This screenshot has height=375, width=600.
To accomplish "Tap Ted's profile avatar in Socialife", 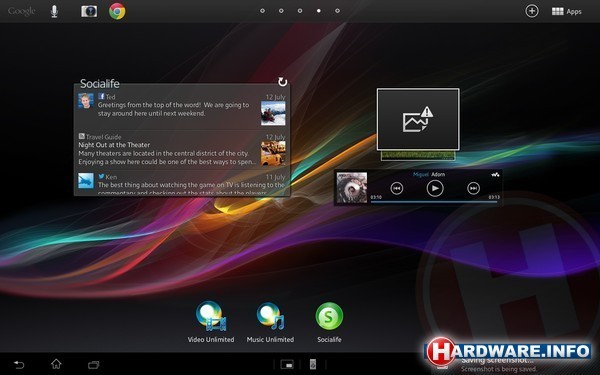I will point(86,101).
